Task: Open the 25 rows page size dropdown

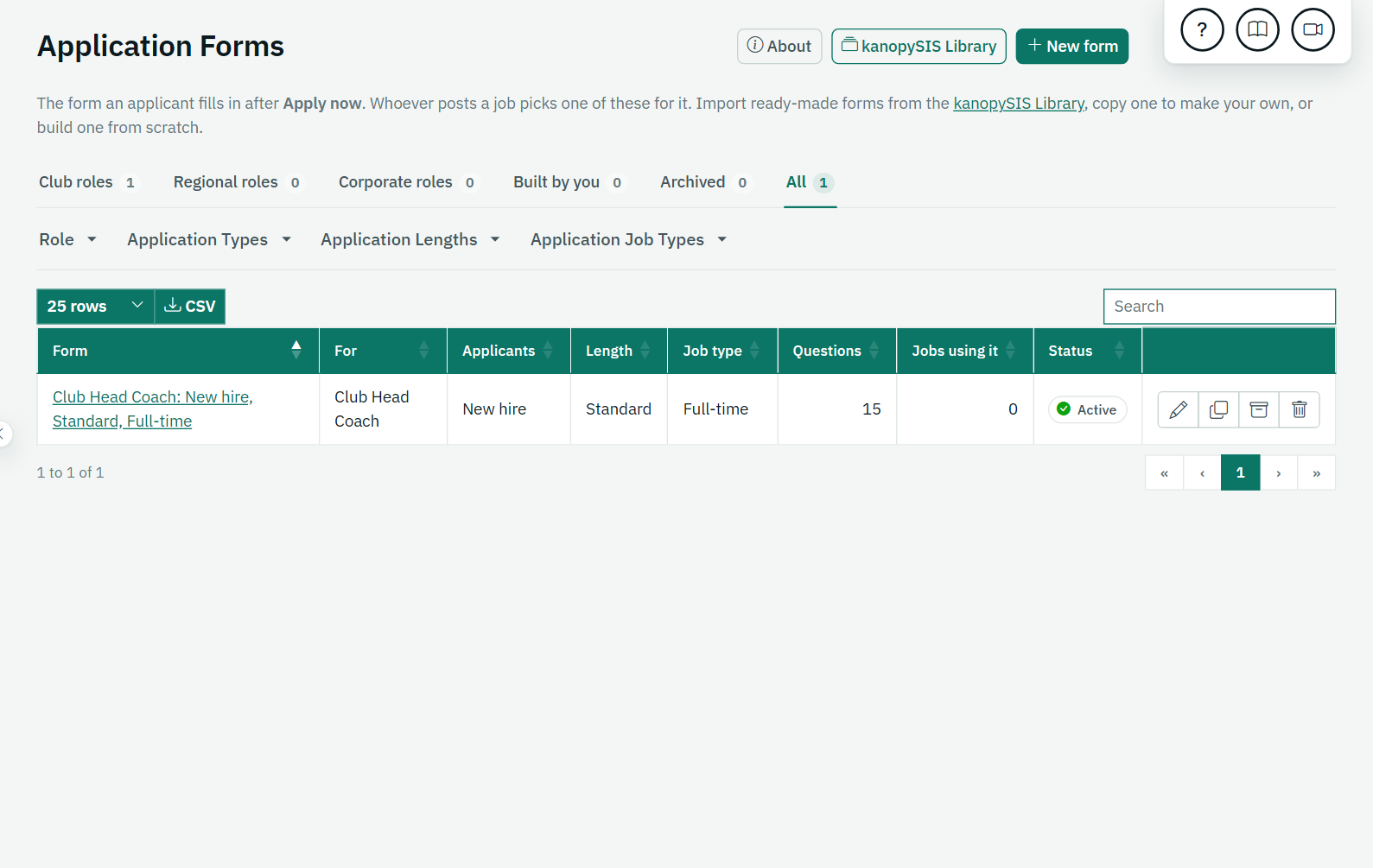Action: click(x=95, y=307)
